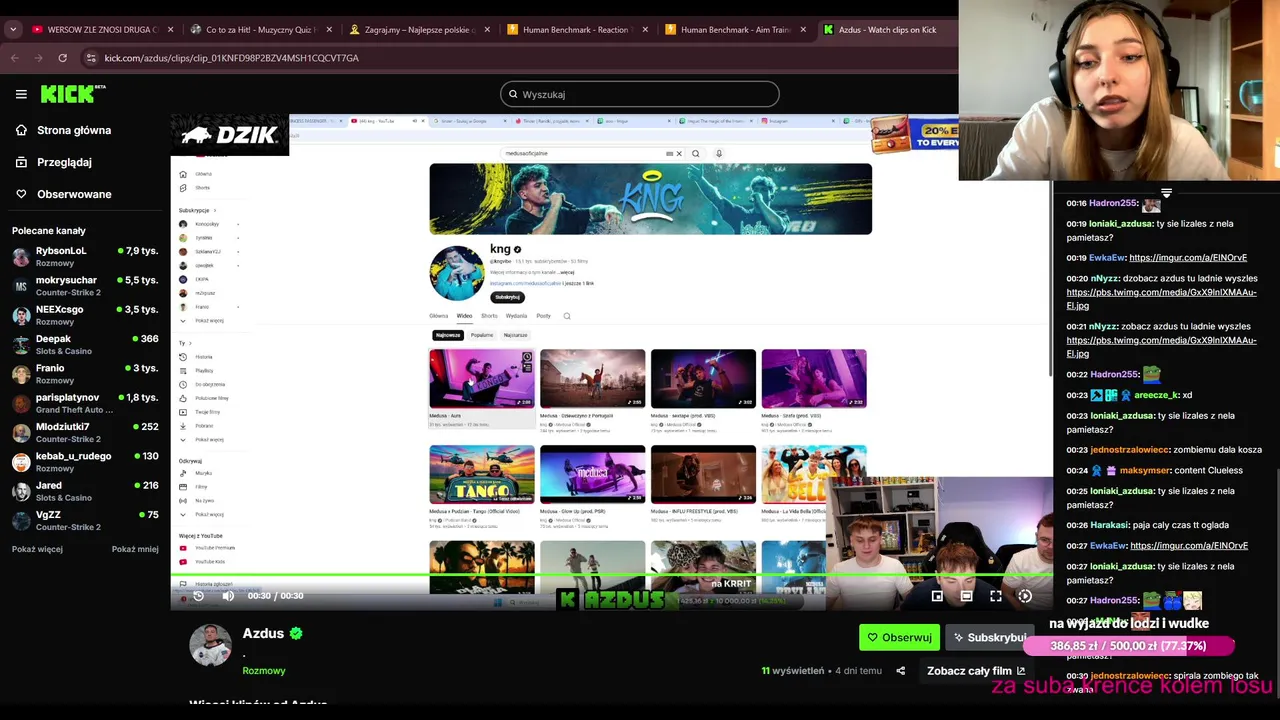Click the browser back arrow
The width and height of the screenshot is (1280, 720).
coord(14,58)
